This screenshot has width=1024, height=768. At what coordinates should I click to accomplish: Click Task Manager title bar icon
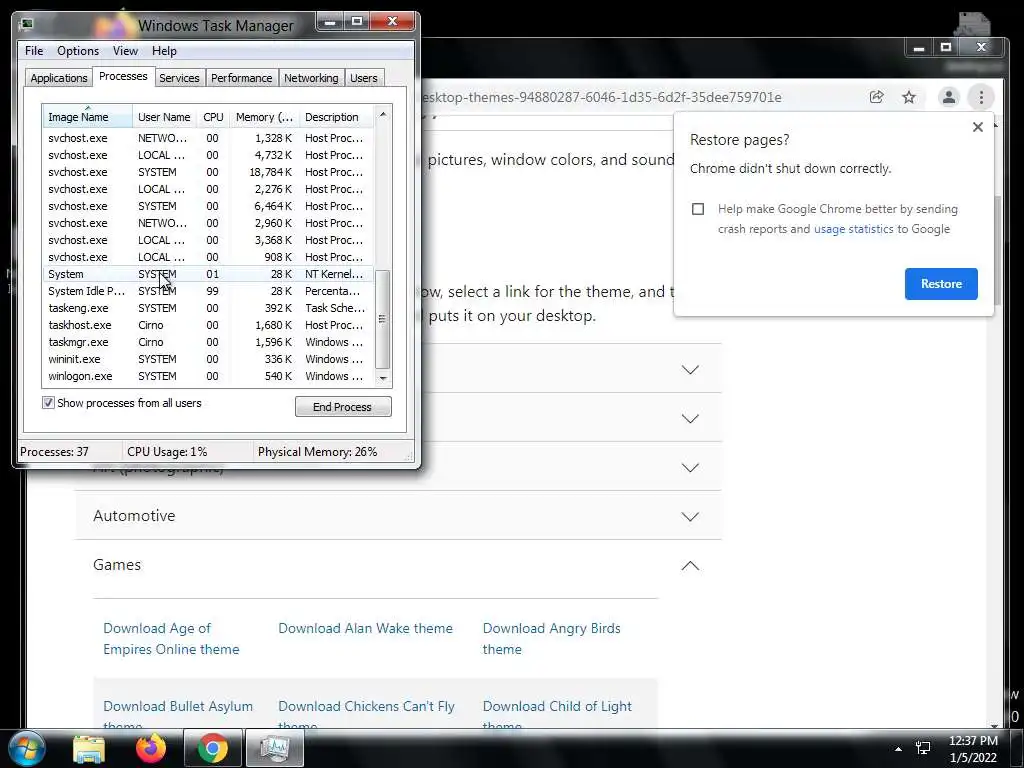[x=26, y=25]
